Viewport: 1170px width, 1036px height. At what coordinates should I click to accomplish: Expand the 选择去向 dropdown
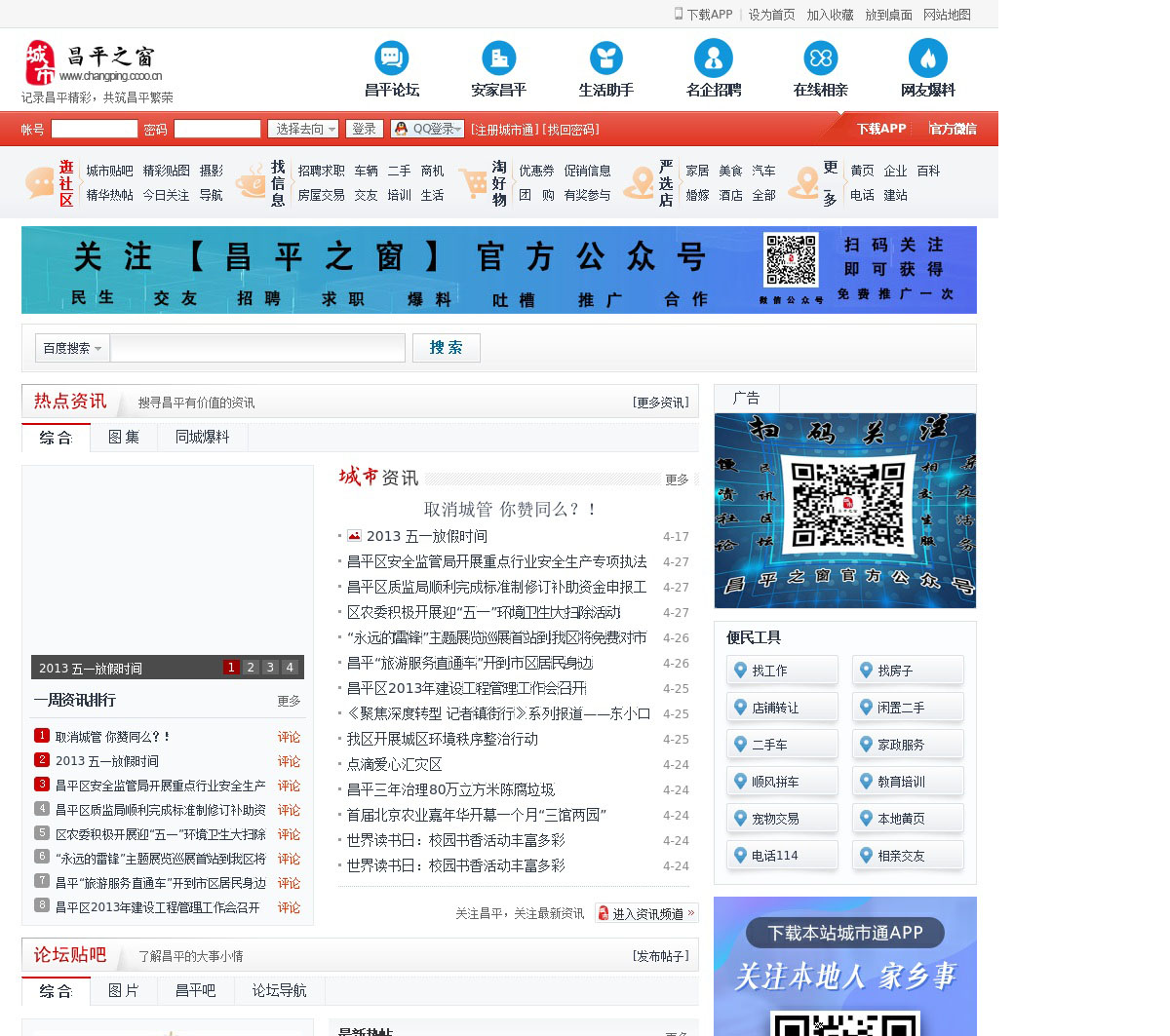(303, 129)
